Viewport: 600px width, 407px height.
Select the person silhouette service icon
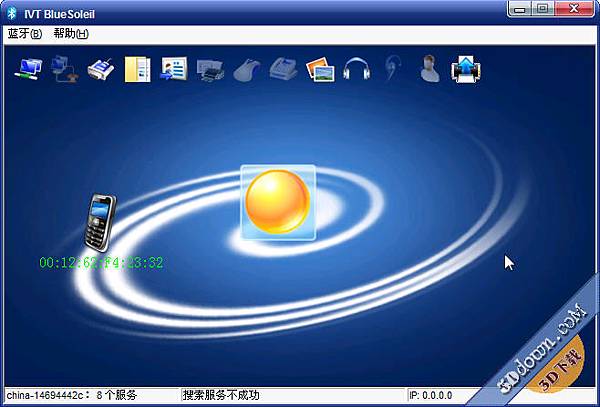tap(429, 68)
